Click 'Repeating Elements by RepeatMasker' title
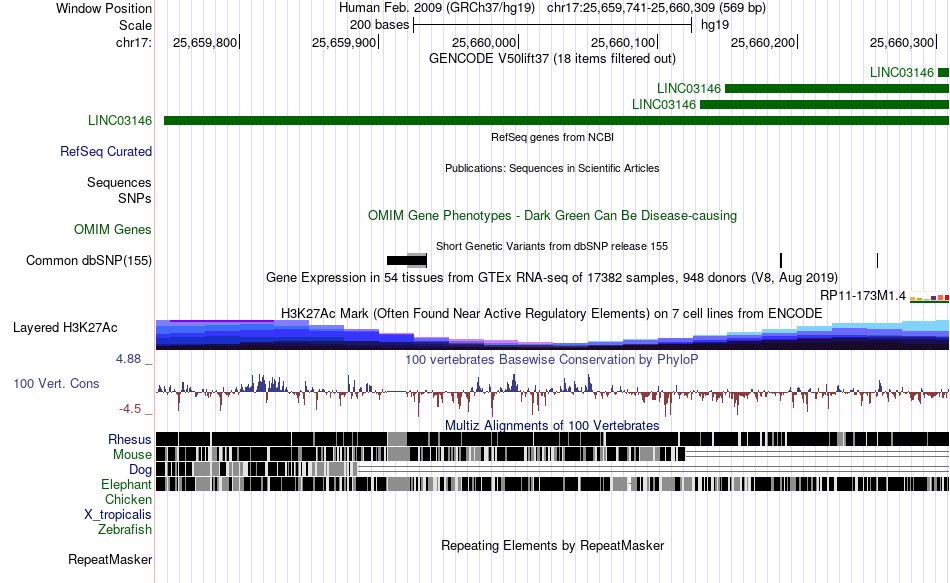The height and width of the screenshot is (583, 950). click(553, 545)
